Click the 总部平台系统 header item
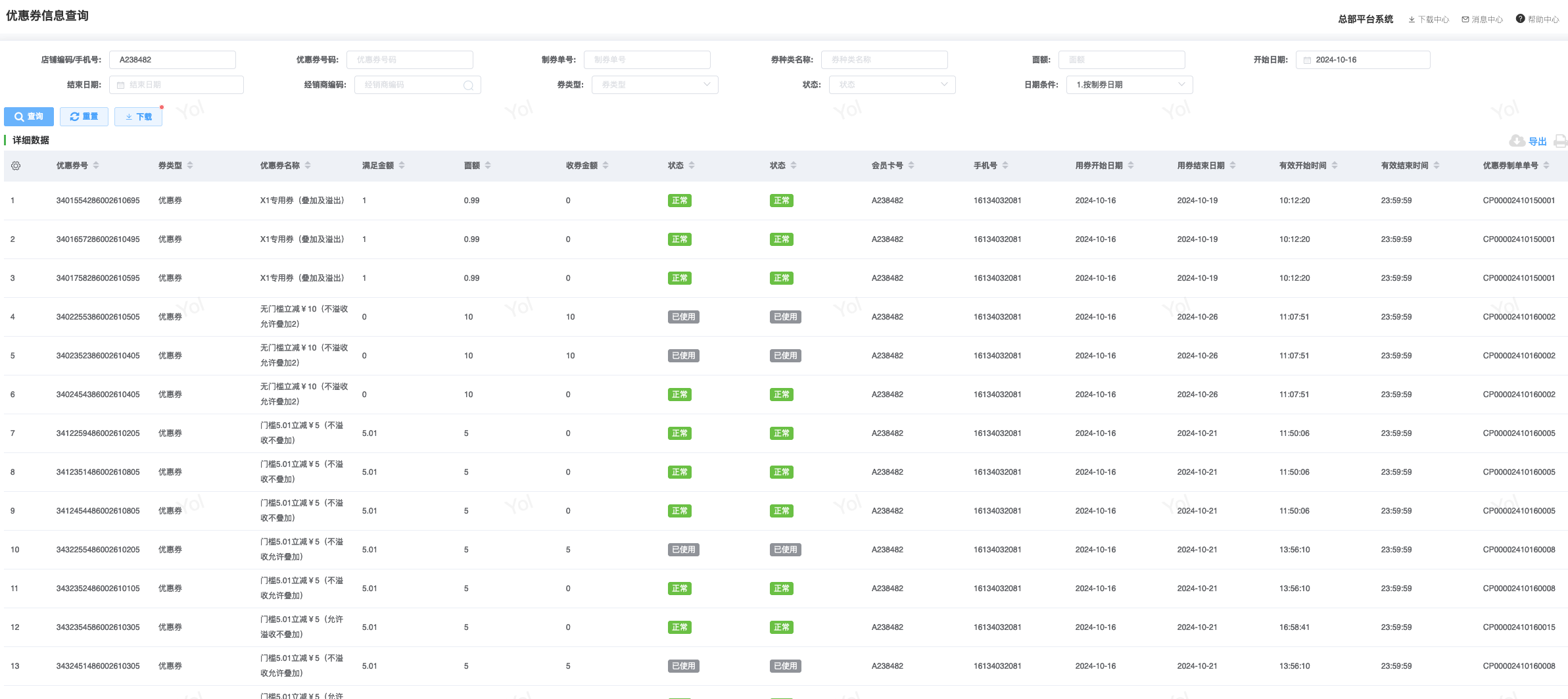Screen dimensions: 1568x699 [1365, 20]
